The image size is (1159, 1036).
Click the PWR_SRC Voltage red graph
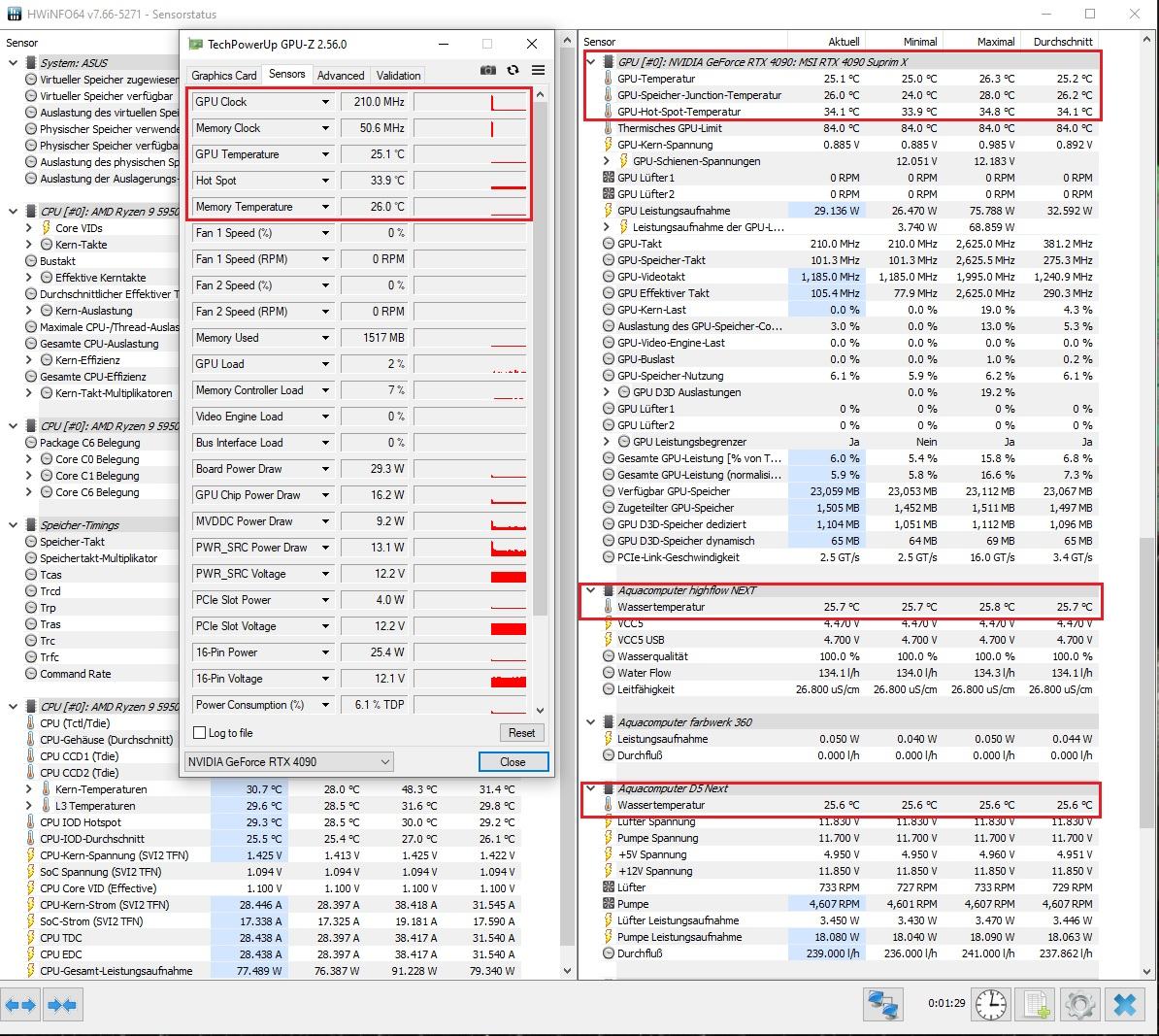470,574
